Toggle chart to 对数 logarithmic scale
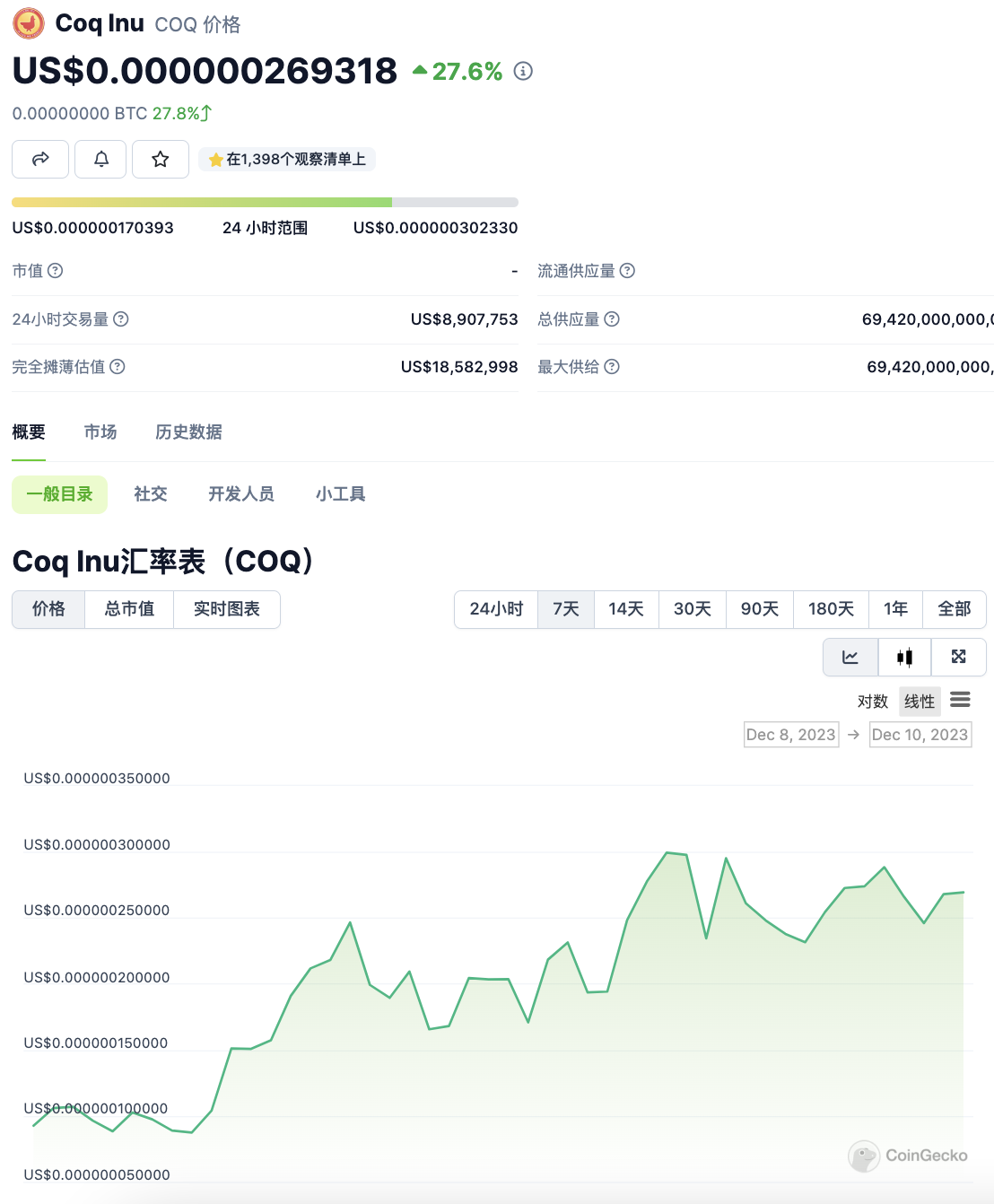The width and height of the screenshot is (994, 1204). click(x=872, y=701)
